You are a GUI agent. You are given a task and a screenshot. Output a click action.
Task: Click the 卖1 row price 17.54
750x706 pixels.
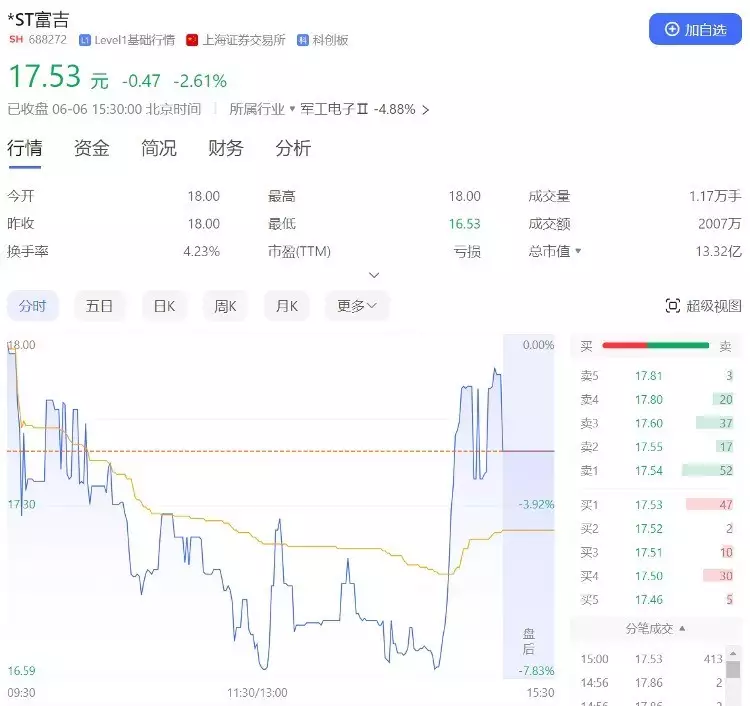tap(649, 471)
